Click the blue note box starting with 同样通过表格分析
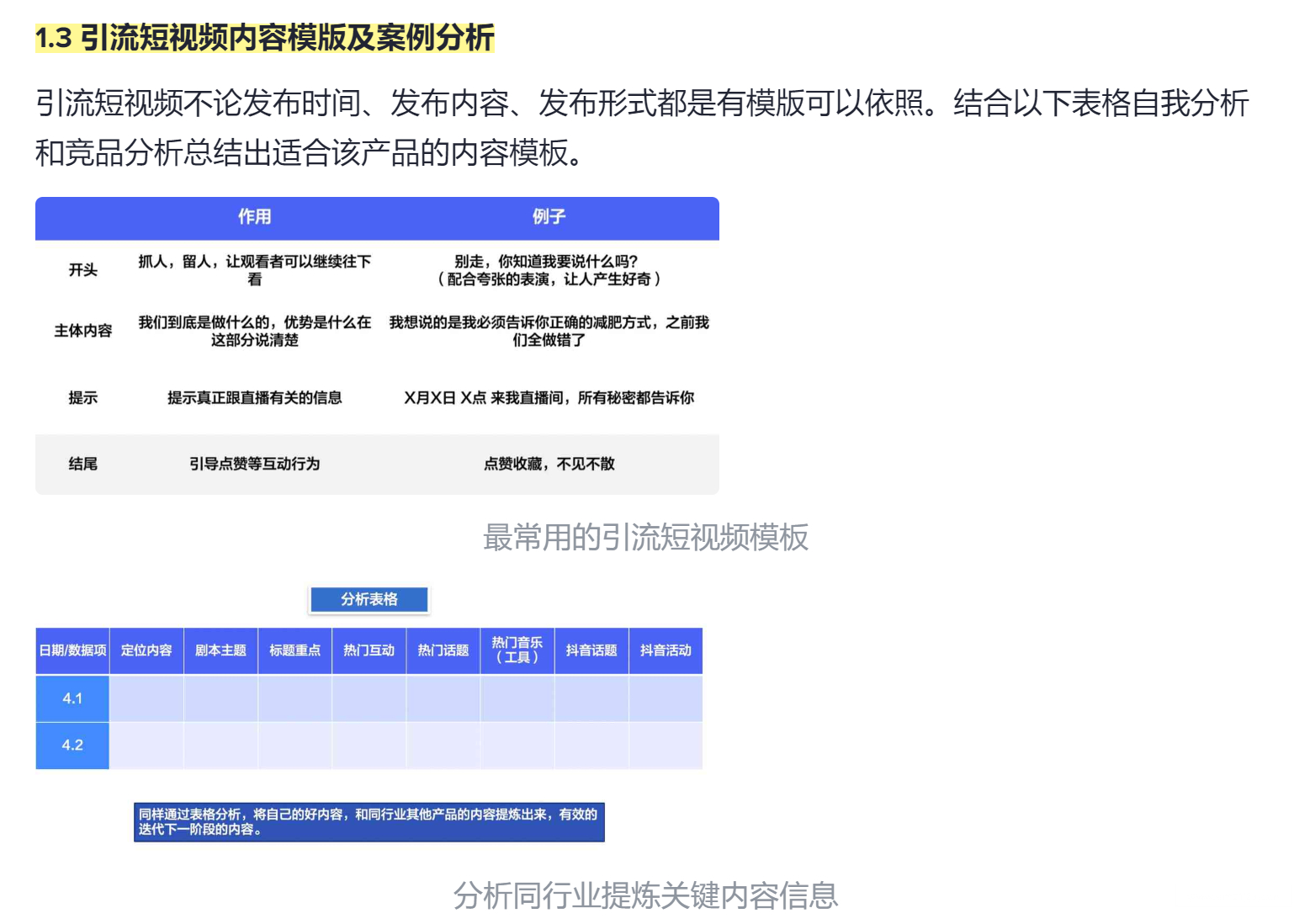Screen dimensions: 1310x924 click(x=369, y=821)
